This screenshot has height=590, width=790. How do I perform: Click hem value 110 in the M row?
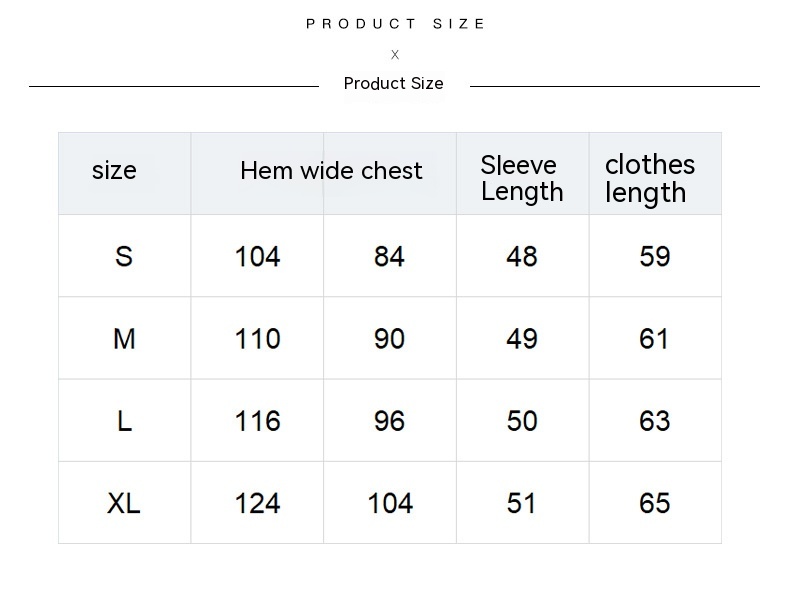click(257, 339)
